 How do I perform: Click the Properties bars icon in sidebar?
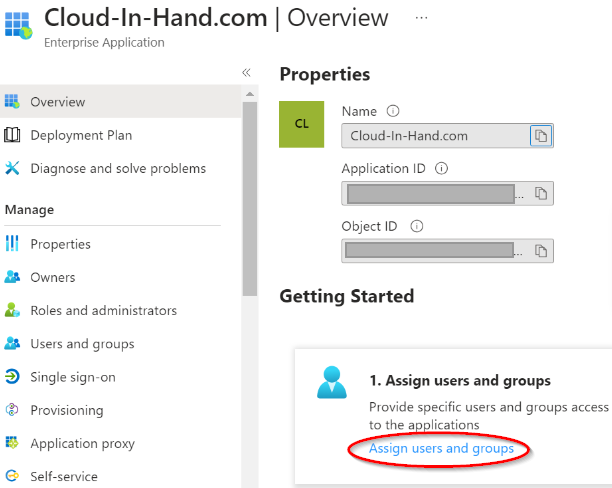(x=12, y=244)
